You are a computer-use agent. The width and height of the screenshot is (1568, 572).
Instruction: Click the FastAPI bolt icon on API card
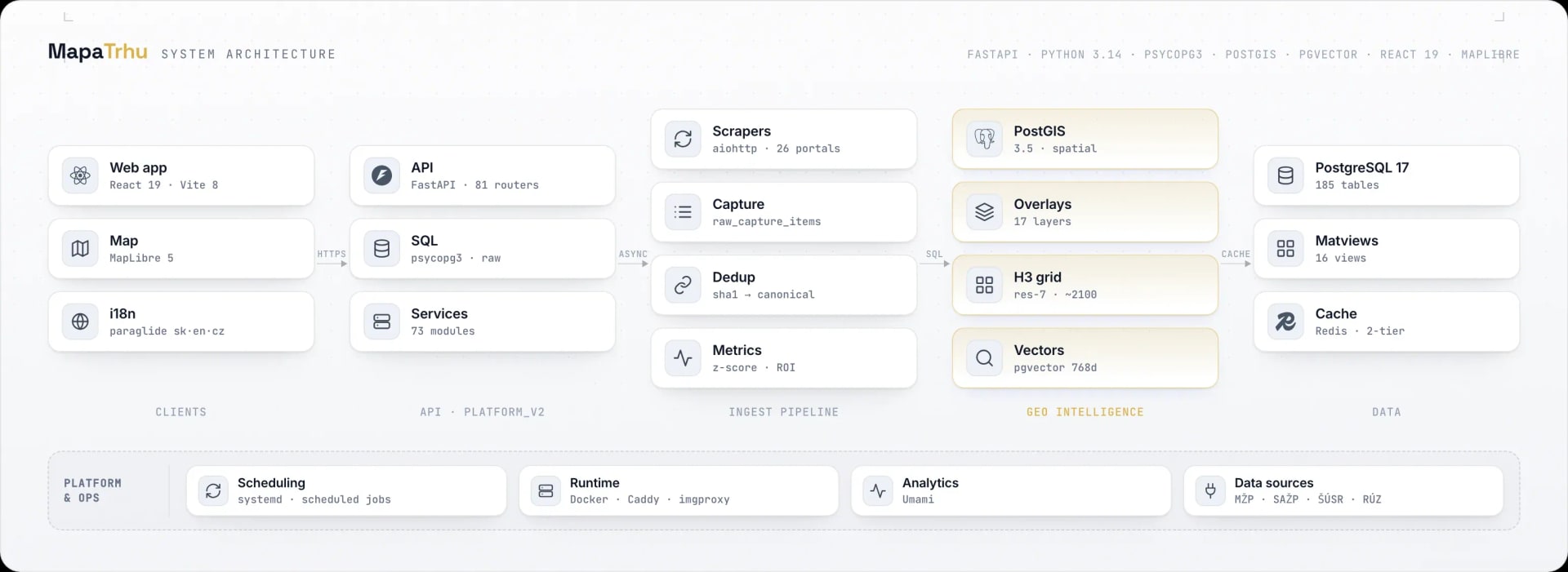(x=381, y=175)
